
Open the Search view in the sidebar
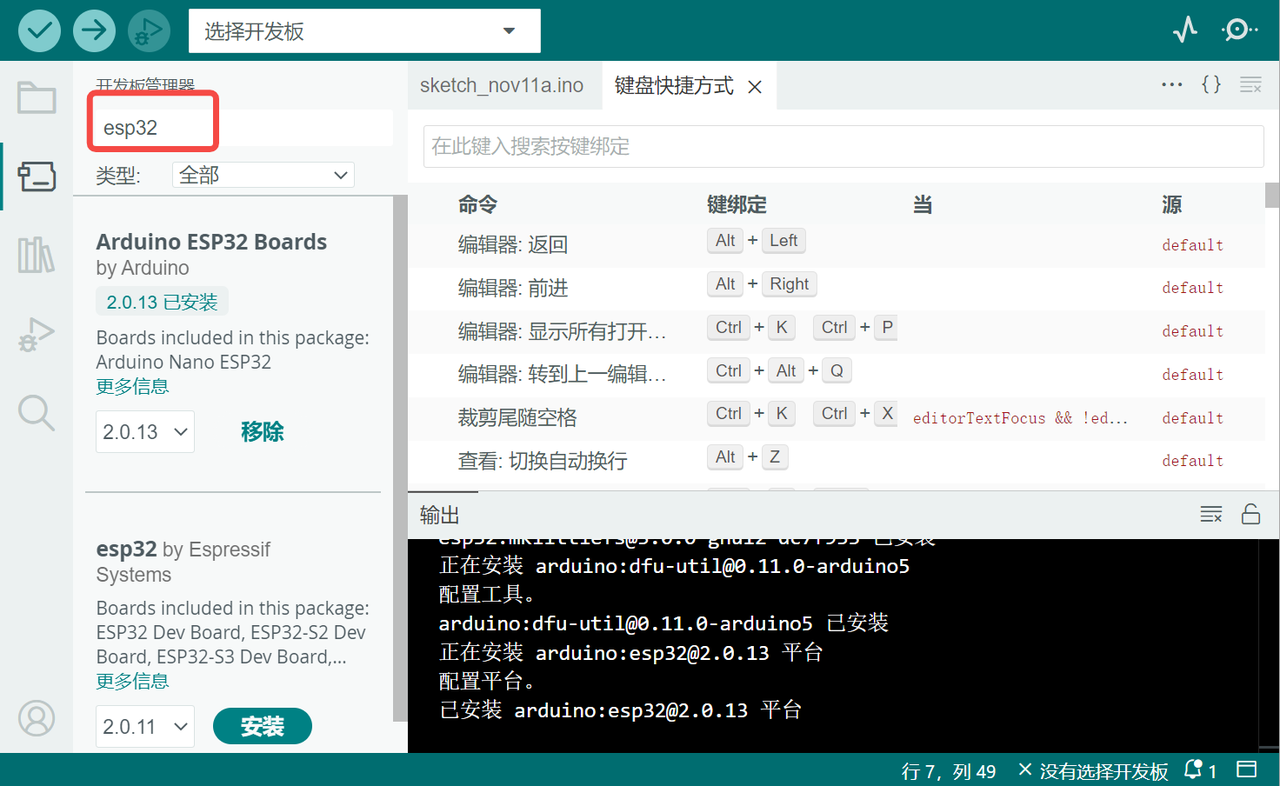(37, 412)
